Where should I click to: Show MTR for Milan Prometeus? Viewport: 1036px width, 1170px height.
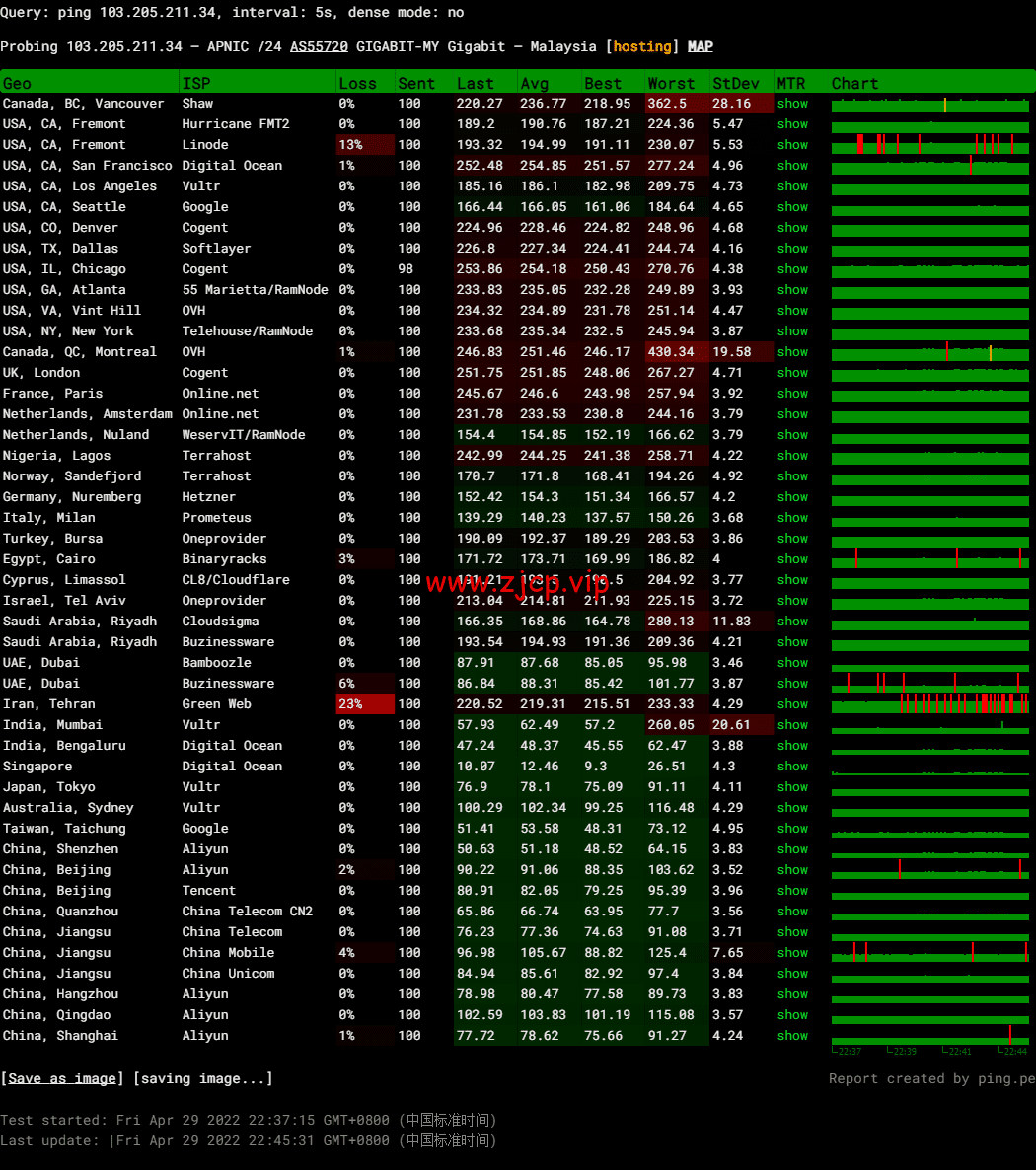[792, 518]
